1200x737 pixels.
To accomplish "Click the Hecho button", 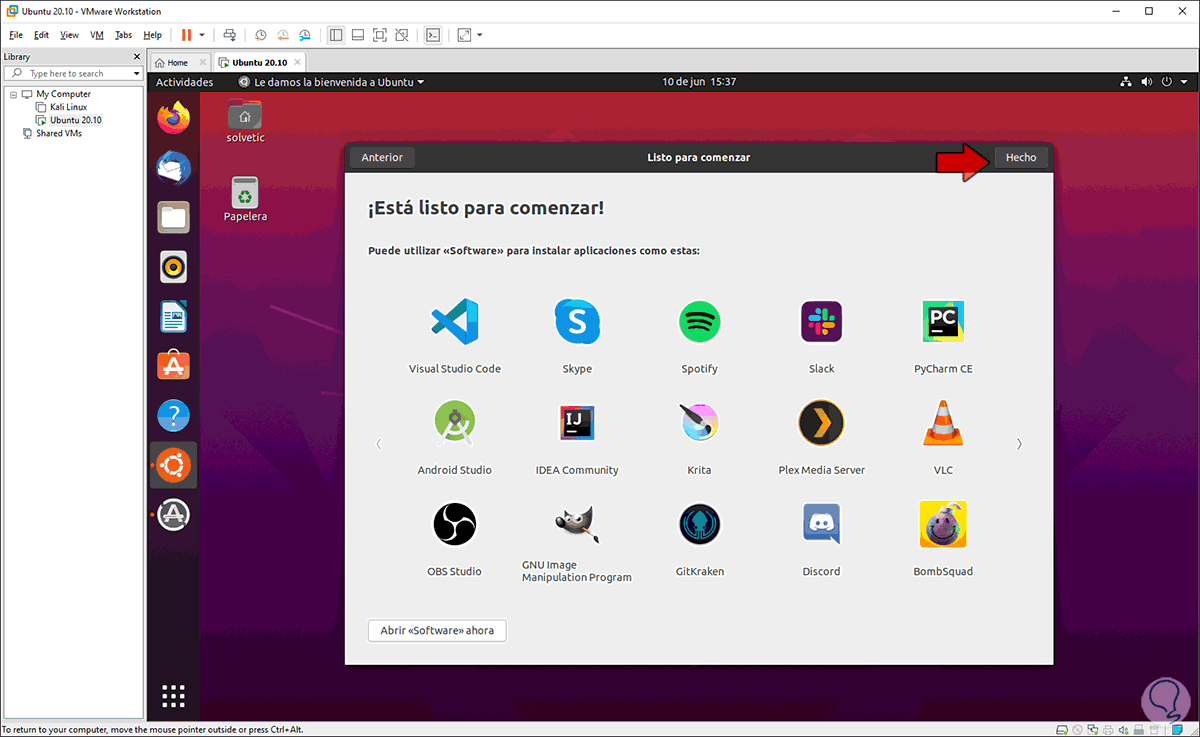I will (x=1021, y=157).
